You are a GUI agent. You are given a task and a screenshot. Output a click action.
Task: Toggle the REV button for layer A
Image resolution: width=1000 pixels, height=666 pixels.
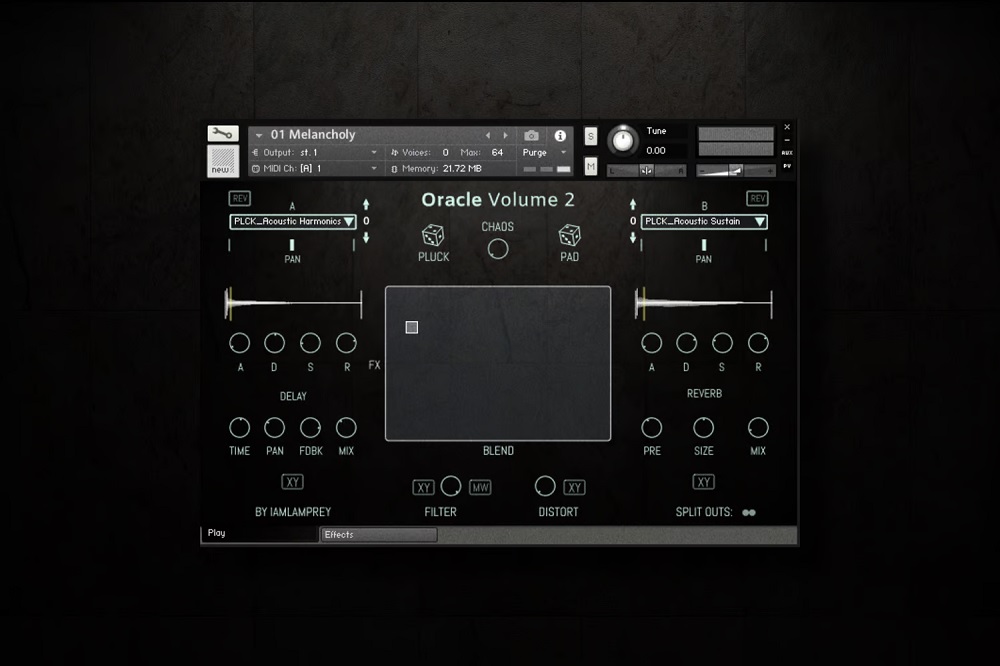tap(239, 198)
